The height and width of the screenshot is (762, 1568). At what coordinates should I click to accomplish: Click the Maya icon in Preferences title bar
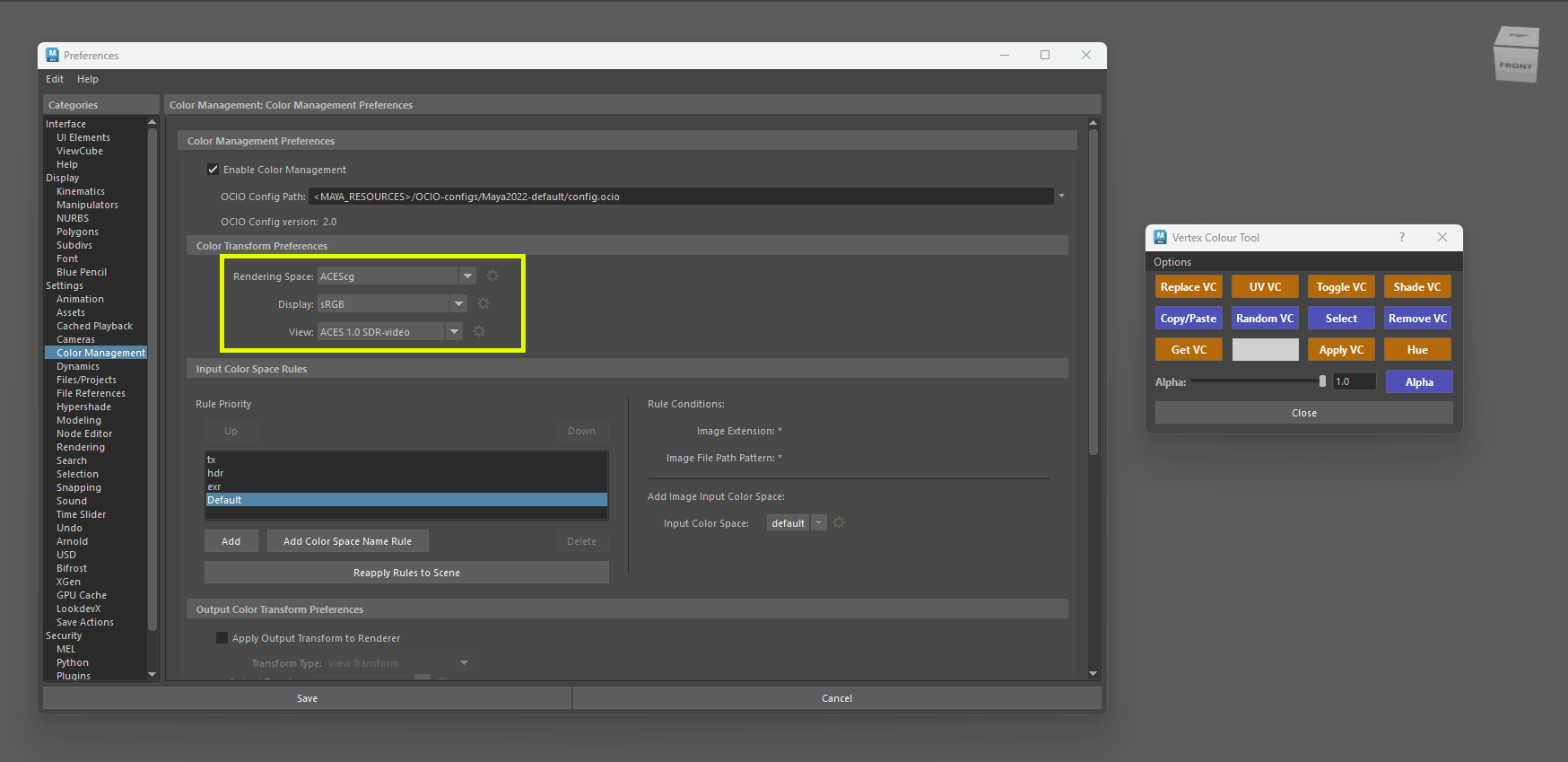[x=52, y=55]
